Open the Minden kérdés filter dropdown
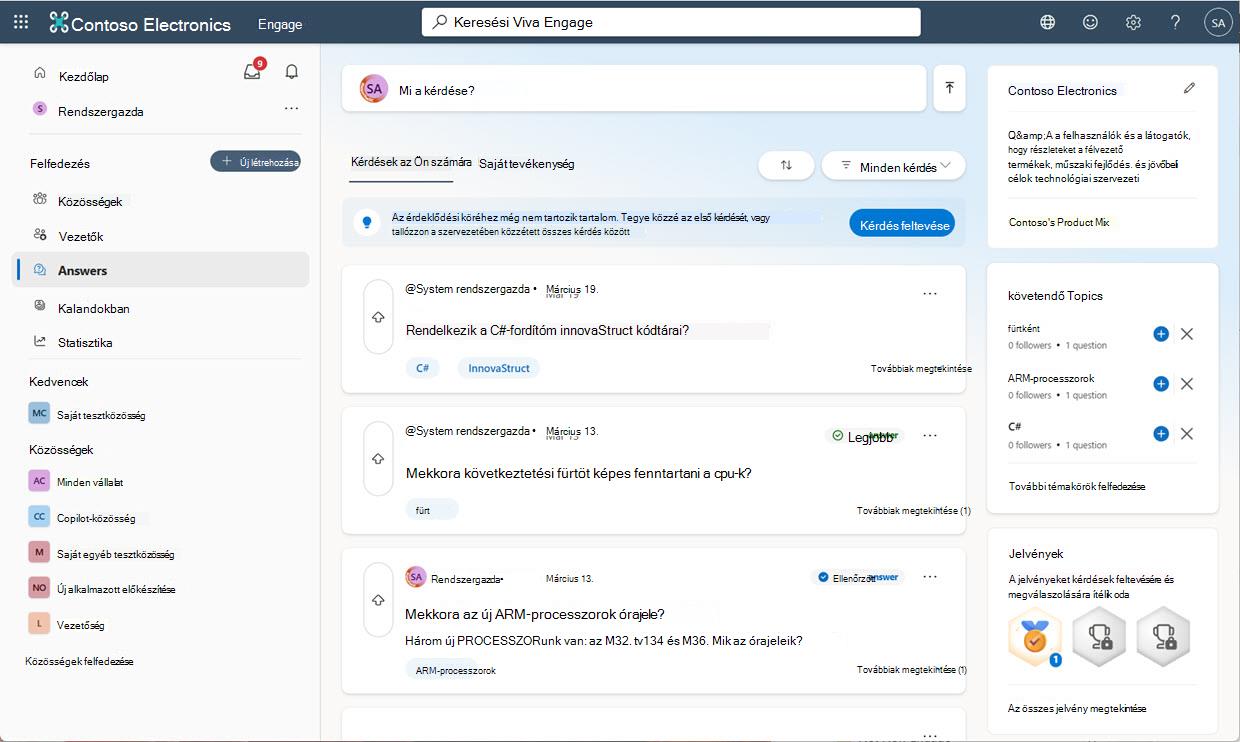Screen dimensions: 1240x742 click(x=893, y=166)
